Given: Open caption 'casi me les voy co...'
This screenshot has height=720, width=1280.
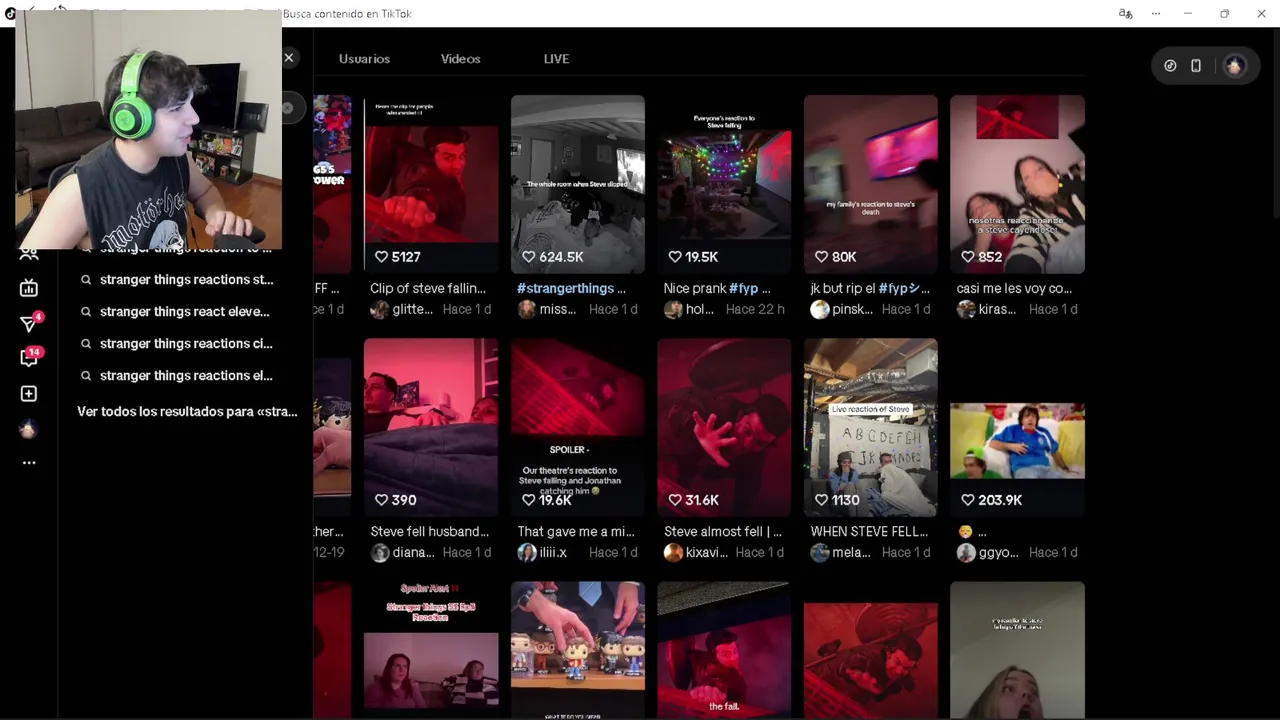Looking at the screenshot, I should (1014, 288).
